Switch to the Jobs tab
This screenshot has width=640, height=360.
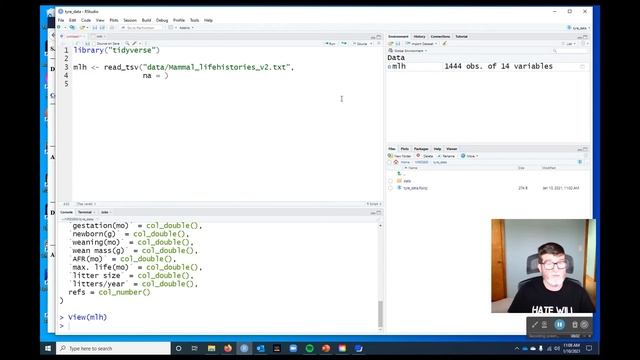[x=104, y=212]
